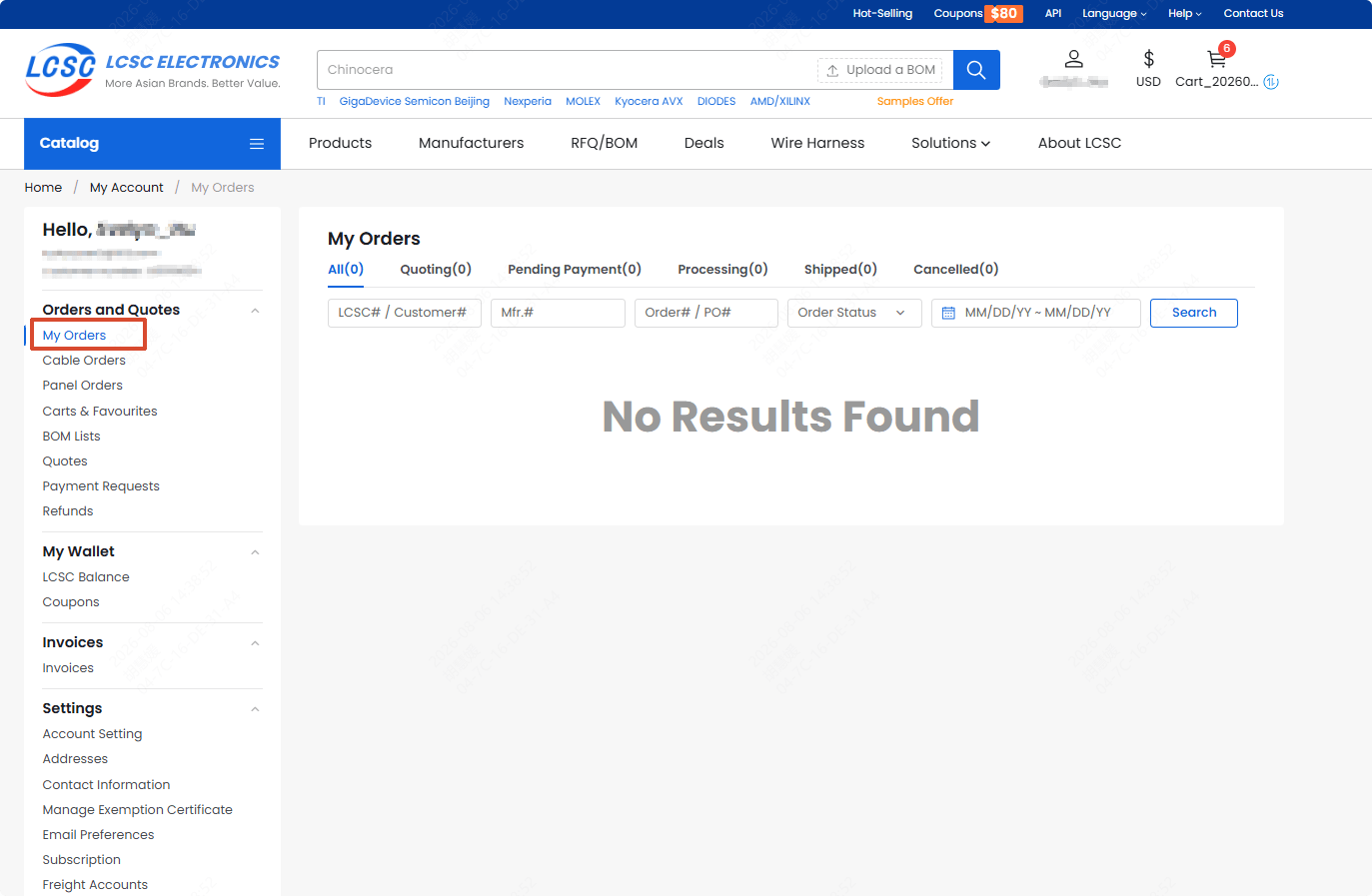Collapse the Orders and Quotes section
This screenshot has width=1372, height=896.
255,311
